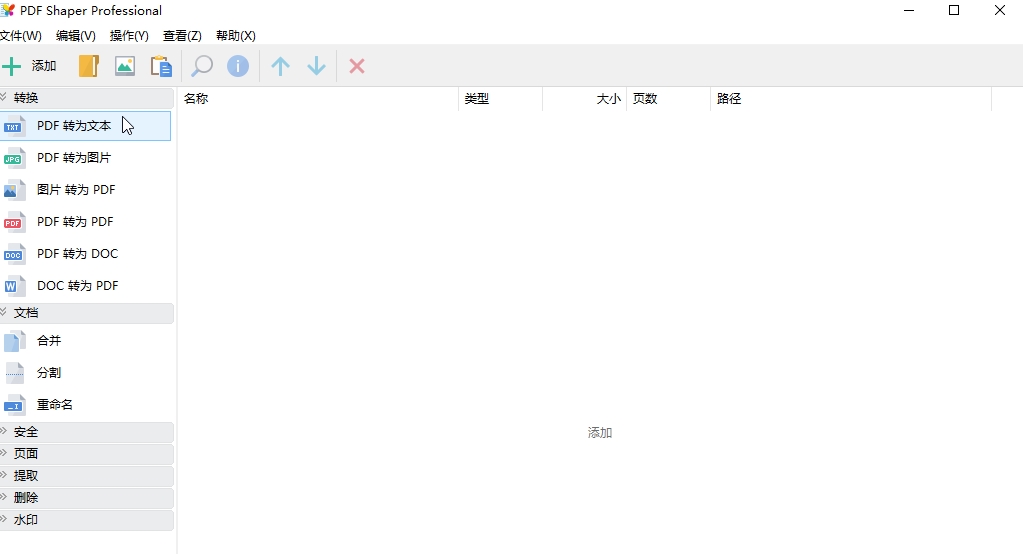Open the 操作(Y) menu
Screen dimensions: 1023x554
click(x=129, y=36)
